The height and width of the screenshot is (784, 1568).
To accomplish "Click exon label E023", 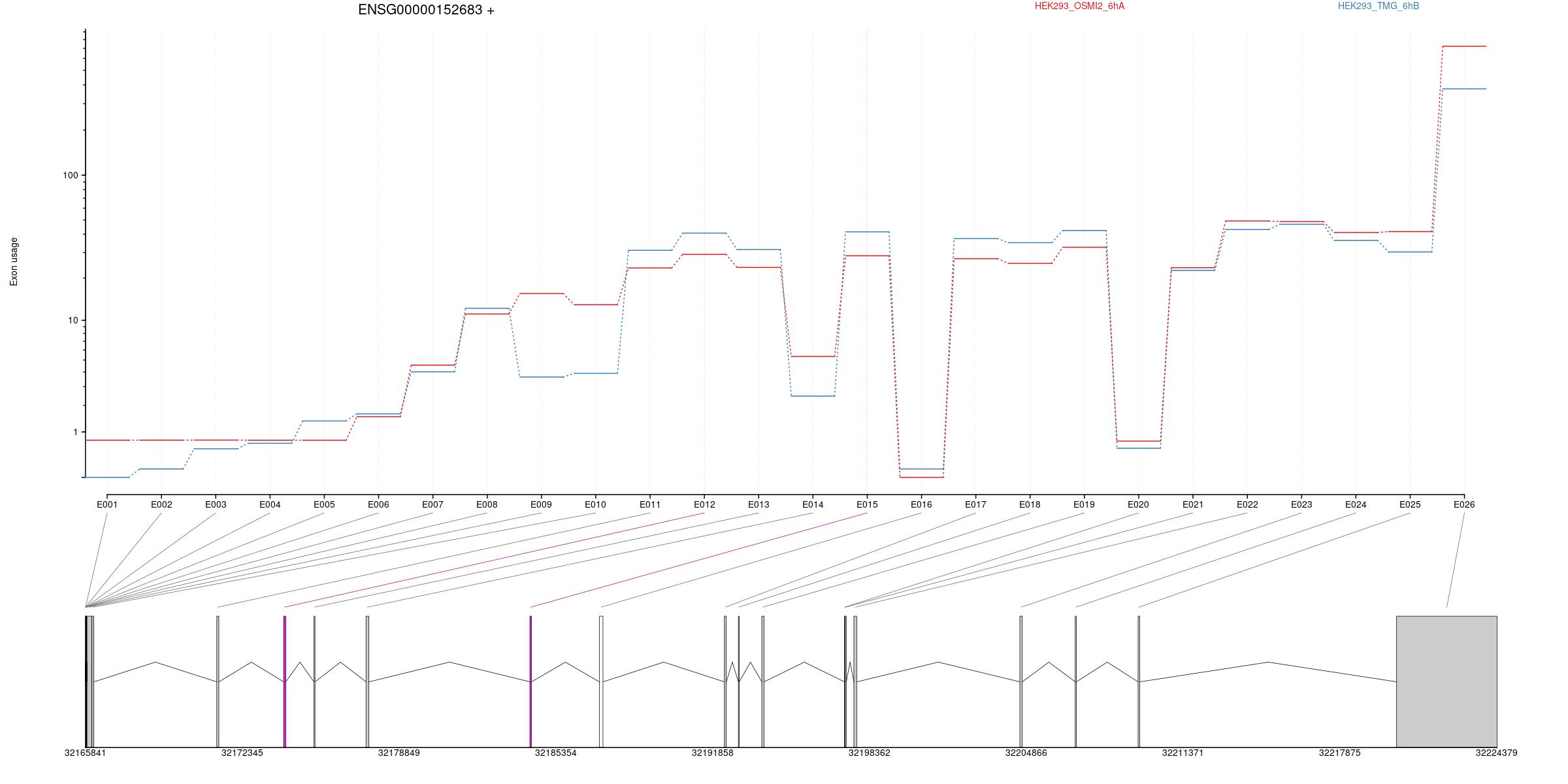I will coord(1301,504).
